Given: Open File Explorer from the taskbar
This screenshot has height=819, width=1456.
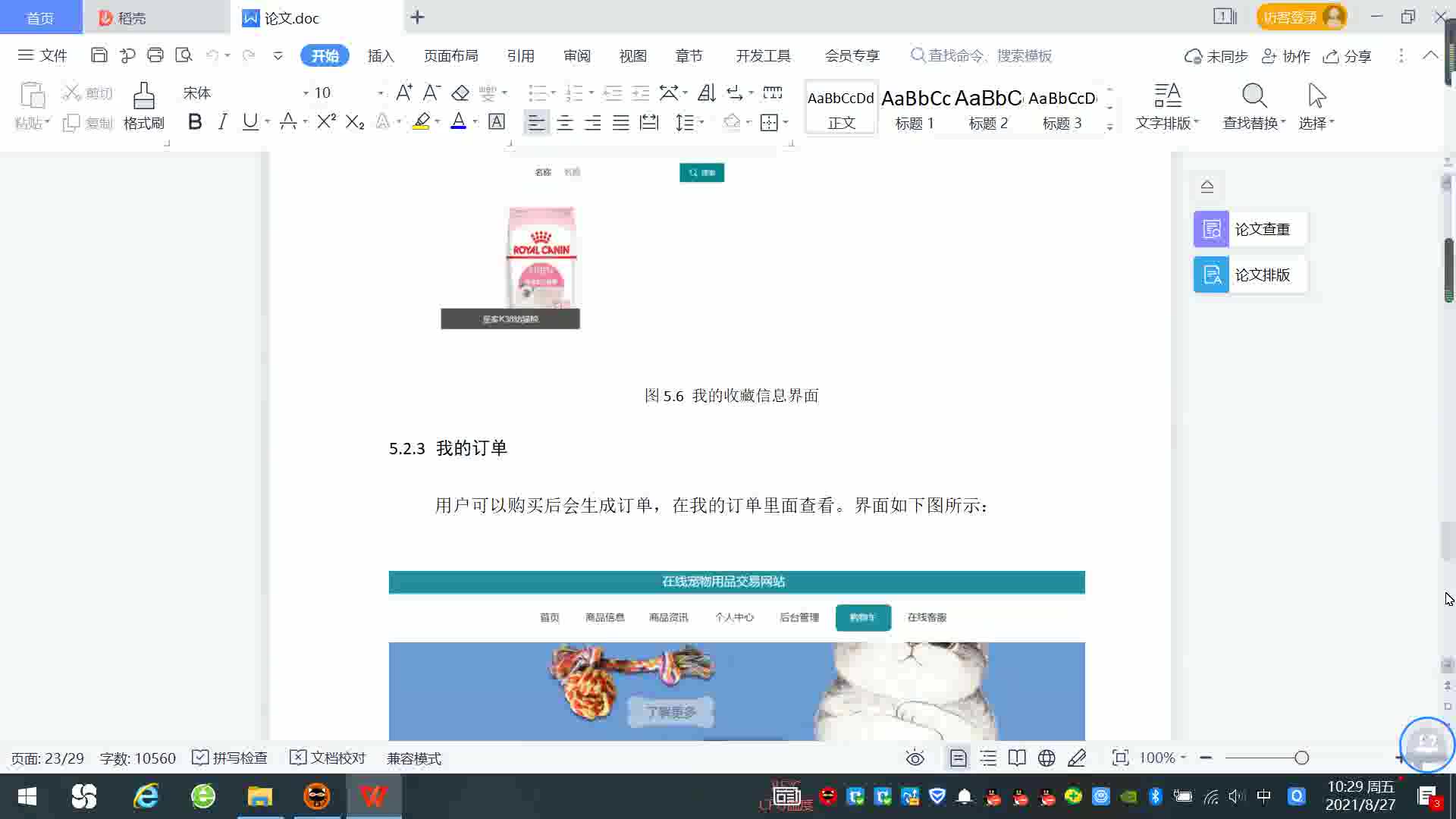Looking at the screenshot, I should (x=259, y=796).
